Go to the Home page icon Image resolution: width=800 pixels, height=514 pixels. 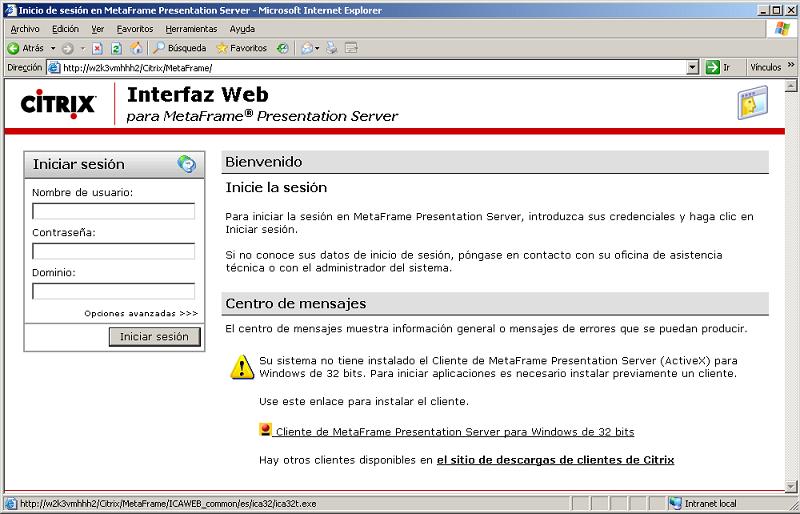(x=136, y=48)
